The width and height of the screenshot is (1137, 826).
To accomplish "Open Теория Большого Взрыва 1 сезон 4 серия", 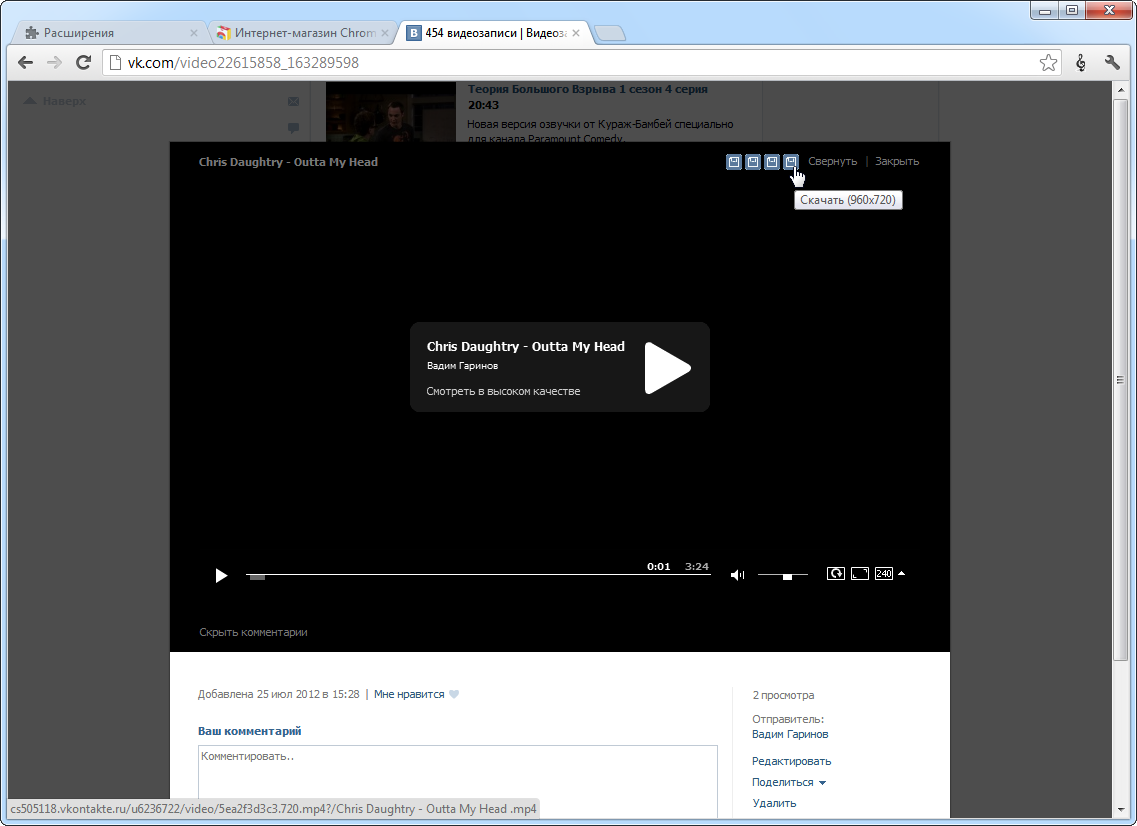I will tap(587, 89).
